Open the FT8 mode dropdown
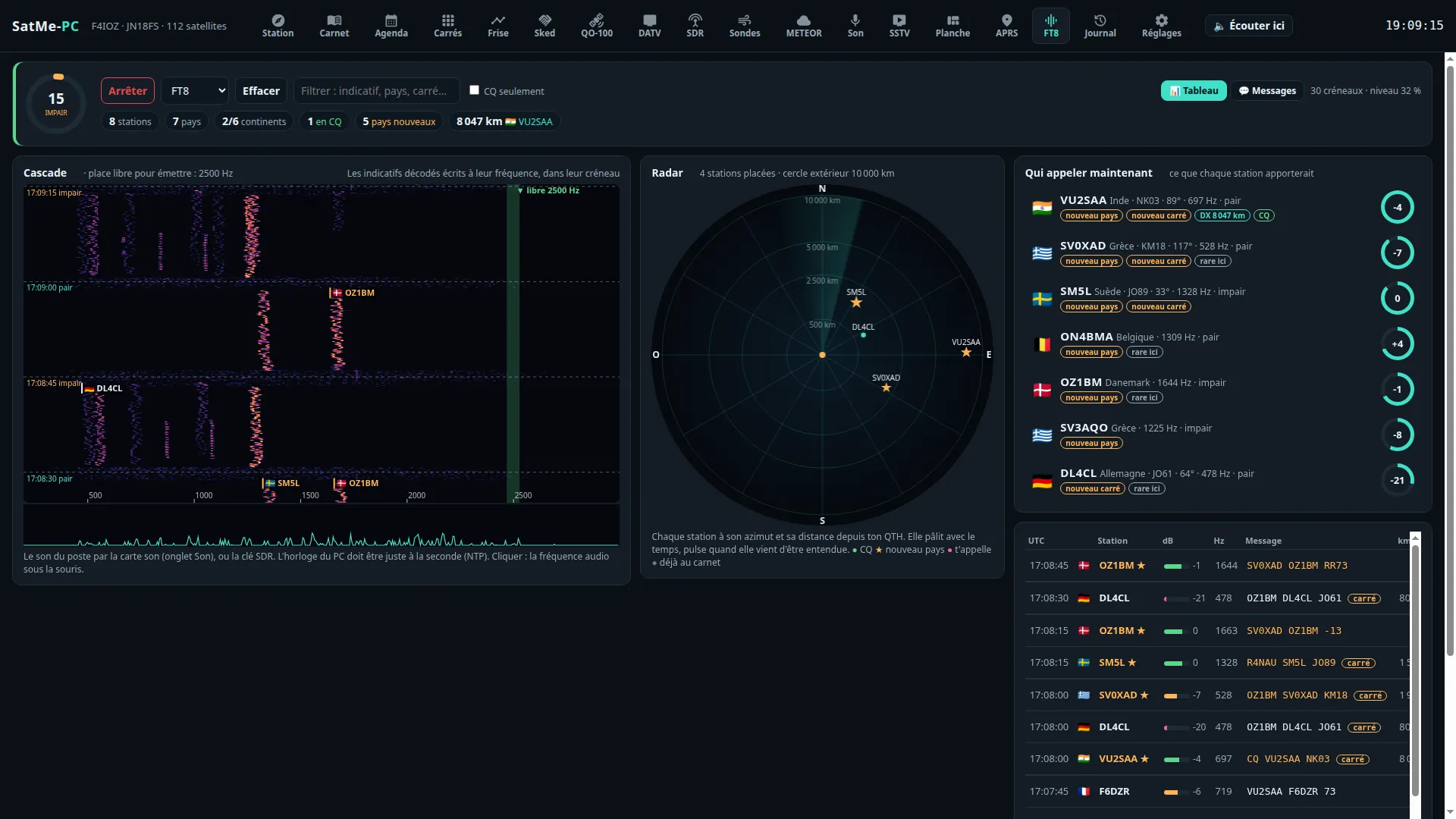 pyautogui.click(x=195, y=91)
